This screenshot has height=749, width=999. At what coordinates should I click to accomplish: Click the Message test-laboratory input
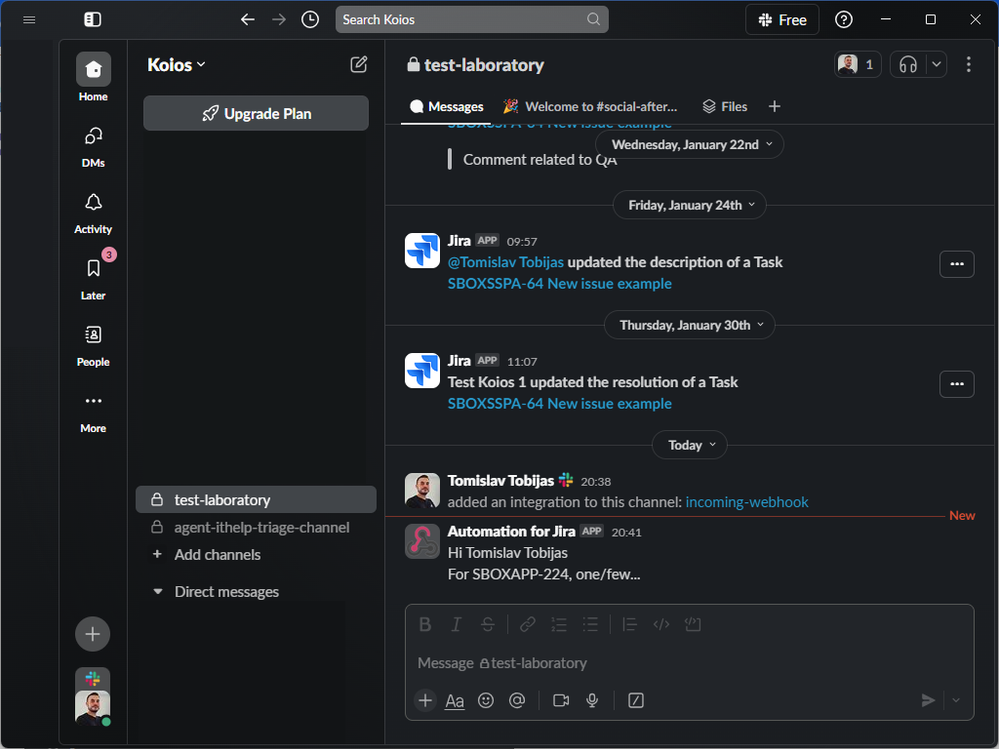click(689, 663)
